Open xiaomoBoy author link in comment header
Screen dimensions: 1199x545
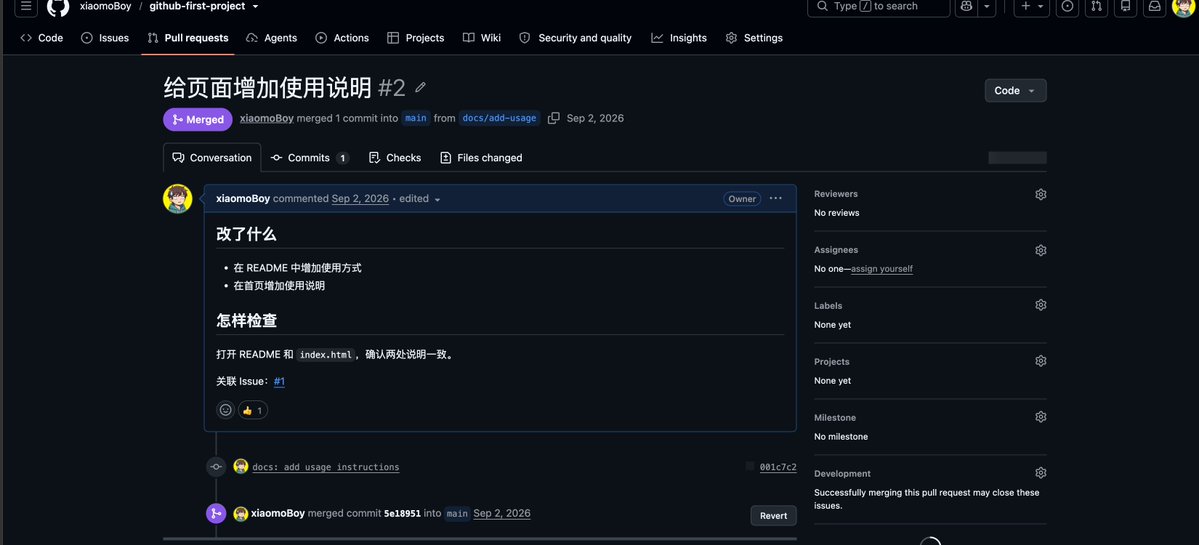click(243, 199)
